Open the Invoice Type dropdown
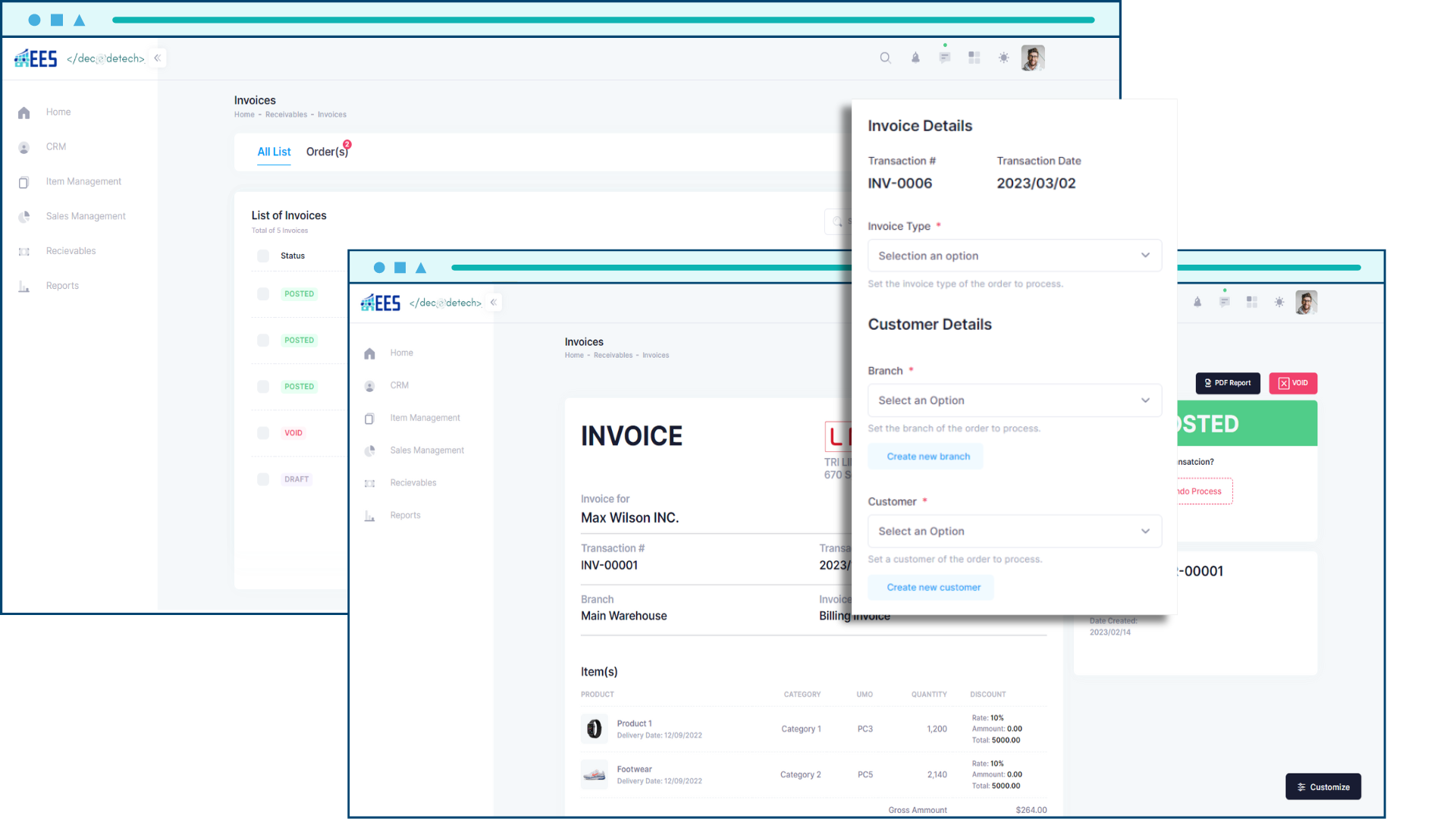1456x819 pixels. click(1014, 256)
